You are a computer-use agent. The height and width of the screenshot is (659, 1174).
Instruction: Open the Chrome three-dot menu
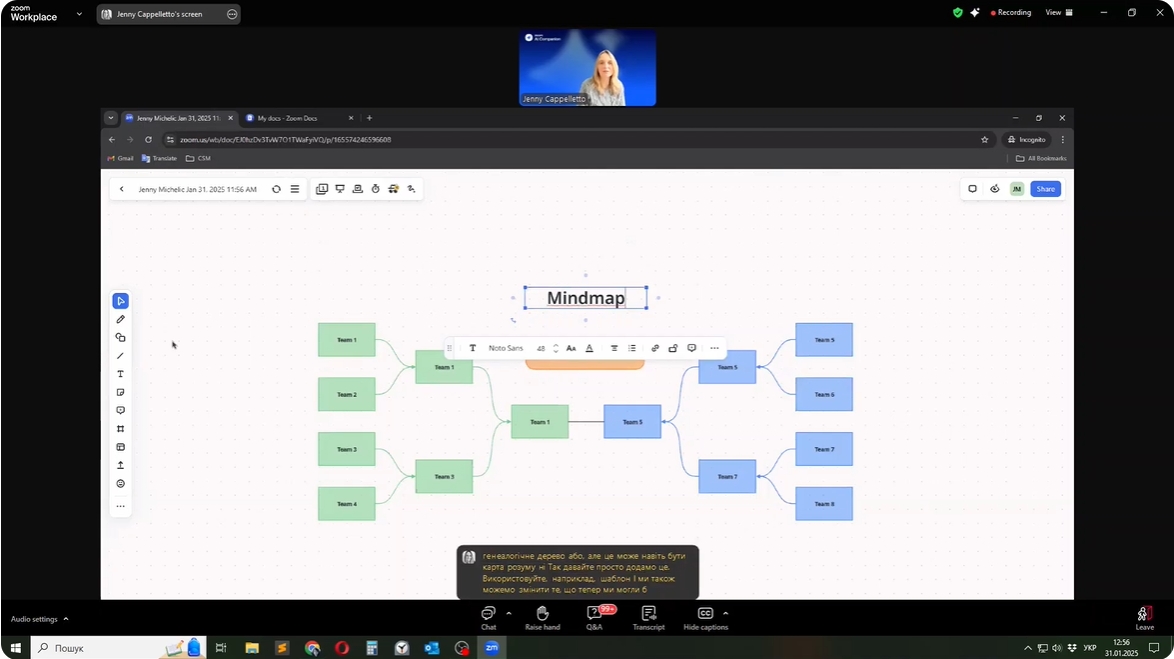[1062, 140]
